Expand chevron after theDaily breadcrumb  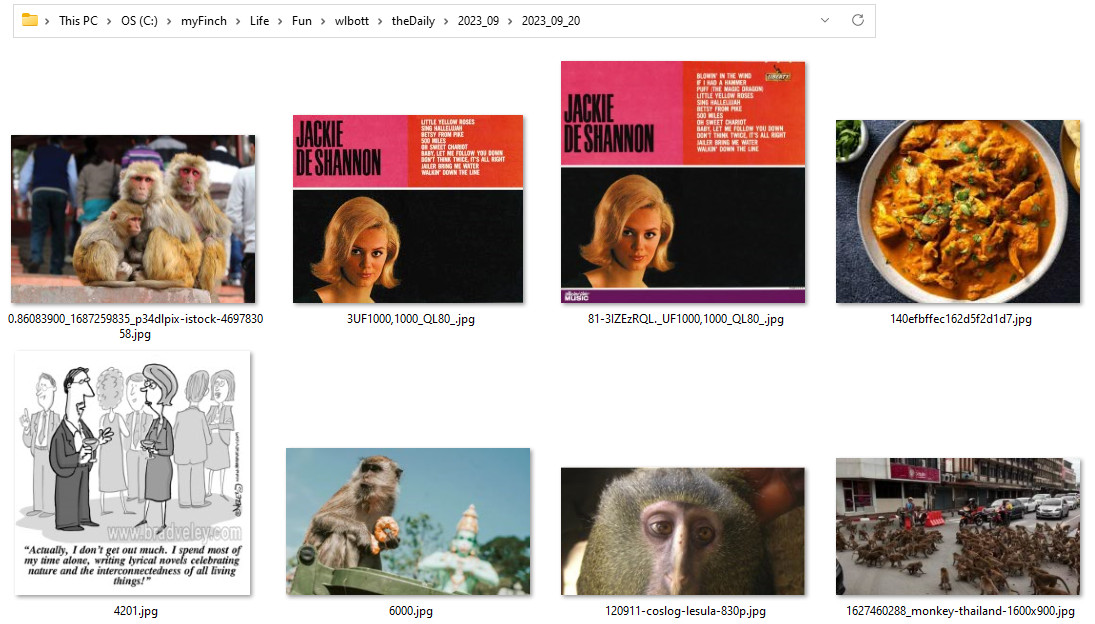[447, 21]
